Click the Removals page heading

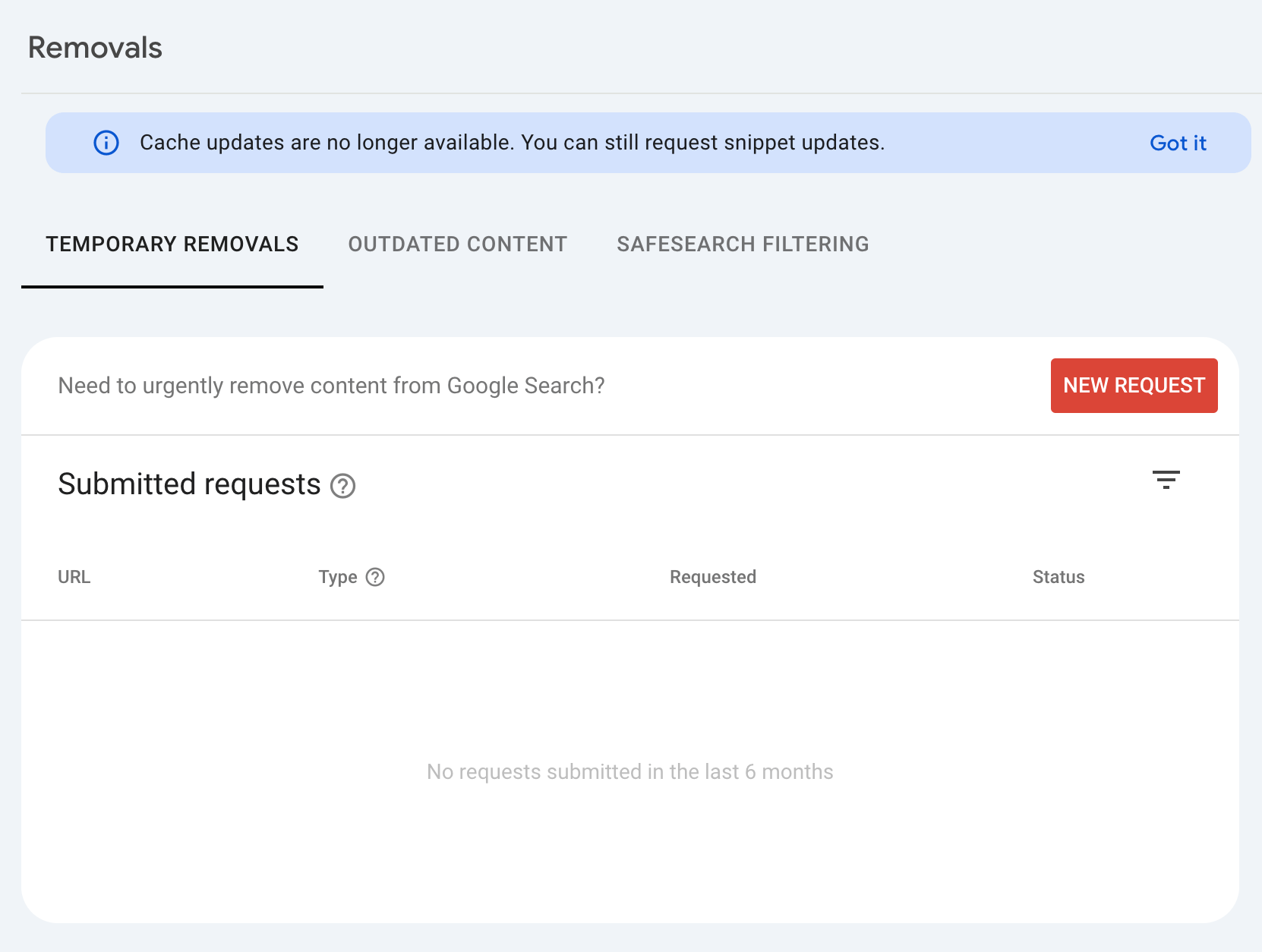tap(95, 47)
